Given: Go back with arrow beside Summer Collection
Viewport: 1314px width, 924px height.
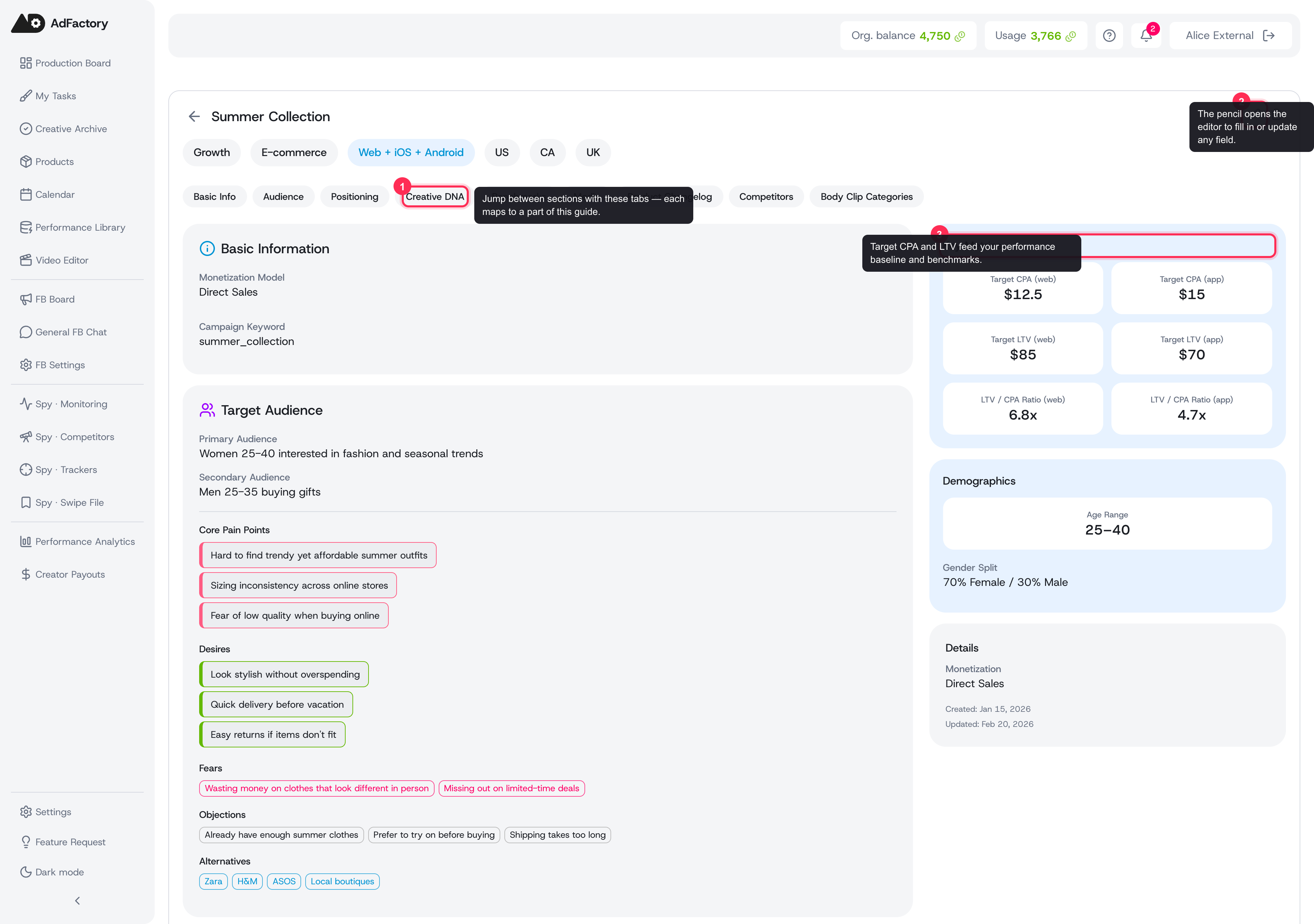Looking at the screenshot, I should tap(194, 117).
